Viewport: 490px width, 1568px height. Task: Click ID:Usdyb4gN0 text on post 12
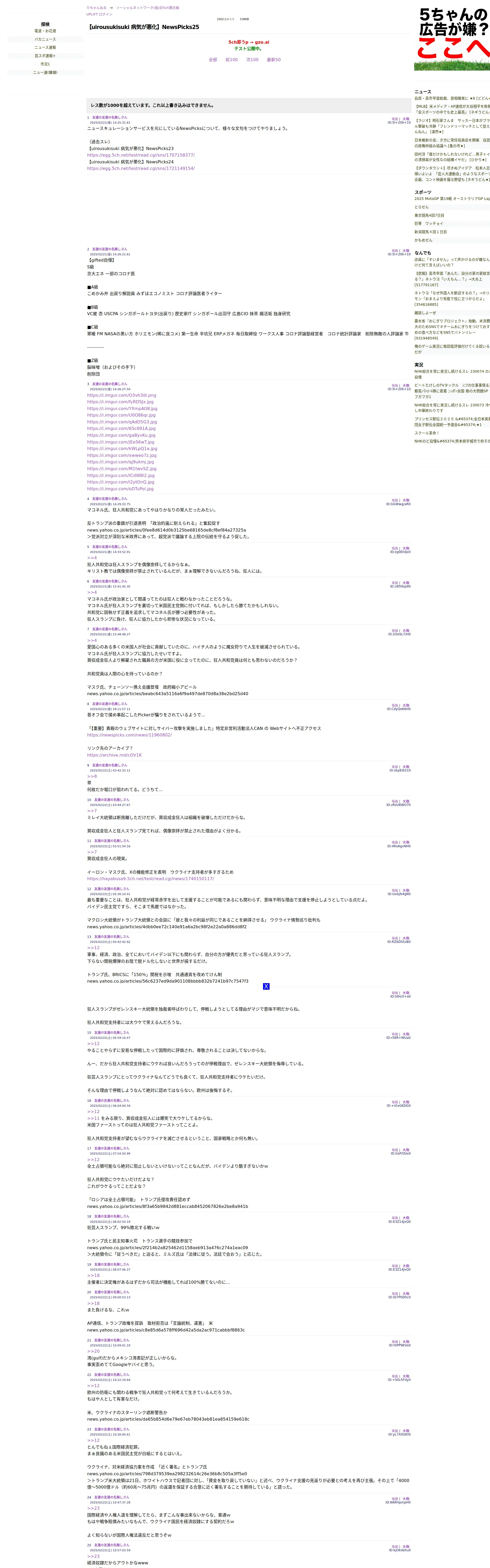399,894
